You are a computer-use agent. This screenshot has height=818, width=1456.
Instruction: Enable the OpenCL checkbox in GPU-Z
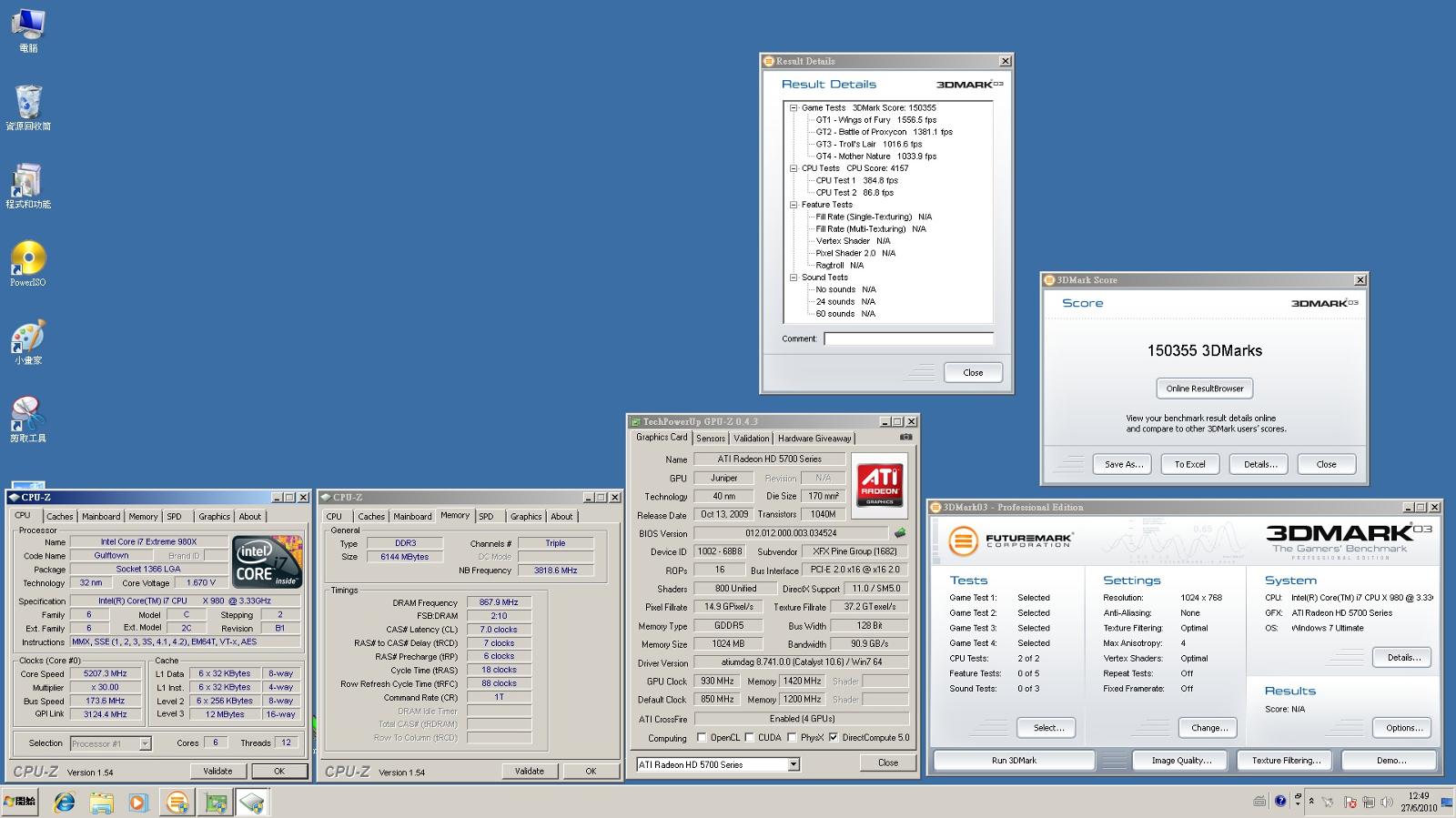pyautogui.click(x=702, y=737)
